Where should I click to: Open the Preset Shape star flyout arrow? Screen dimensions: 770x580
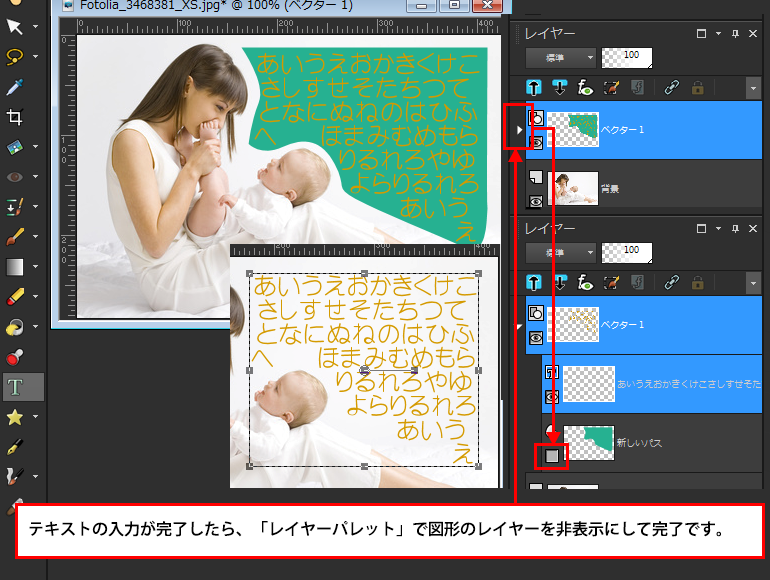35,417
